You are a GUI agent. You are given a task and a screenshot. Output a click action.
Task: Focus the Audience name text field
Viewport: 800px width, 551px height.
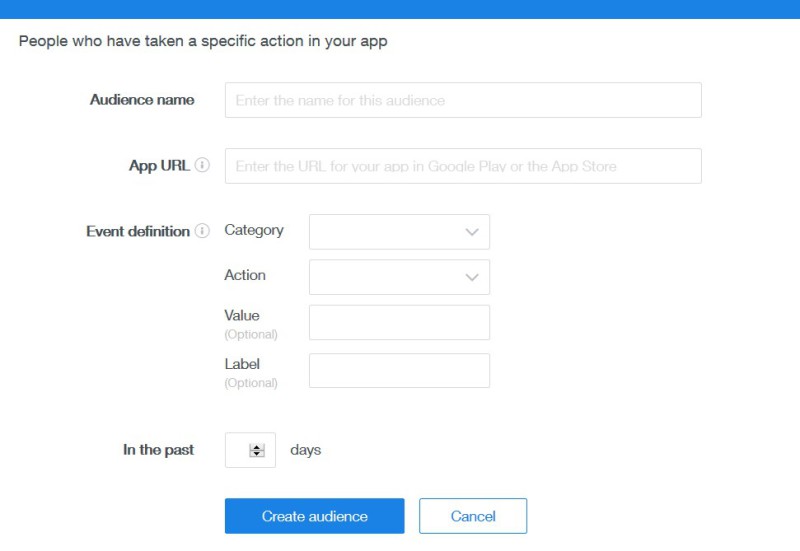click(462, 100)
